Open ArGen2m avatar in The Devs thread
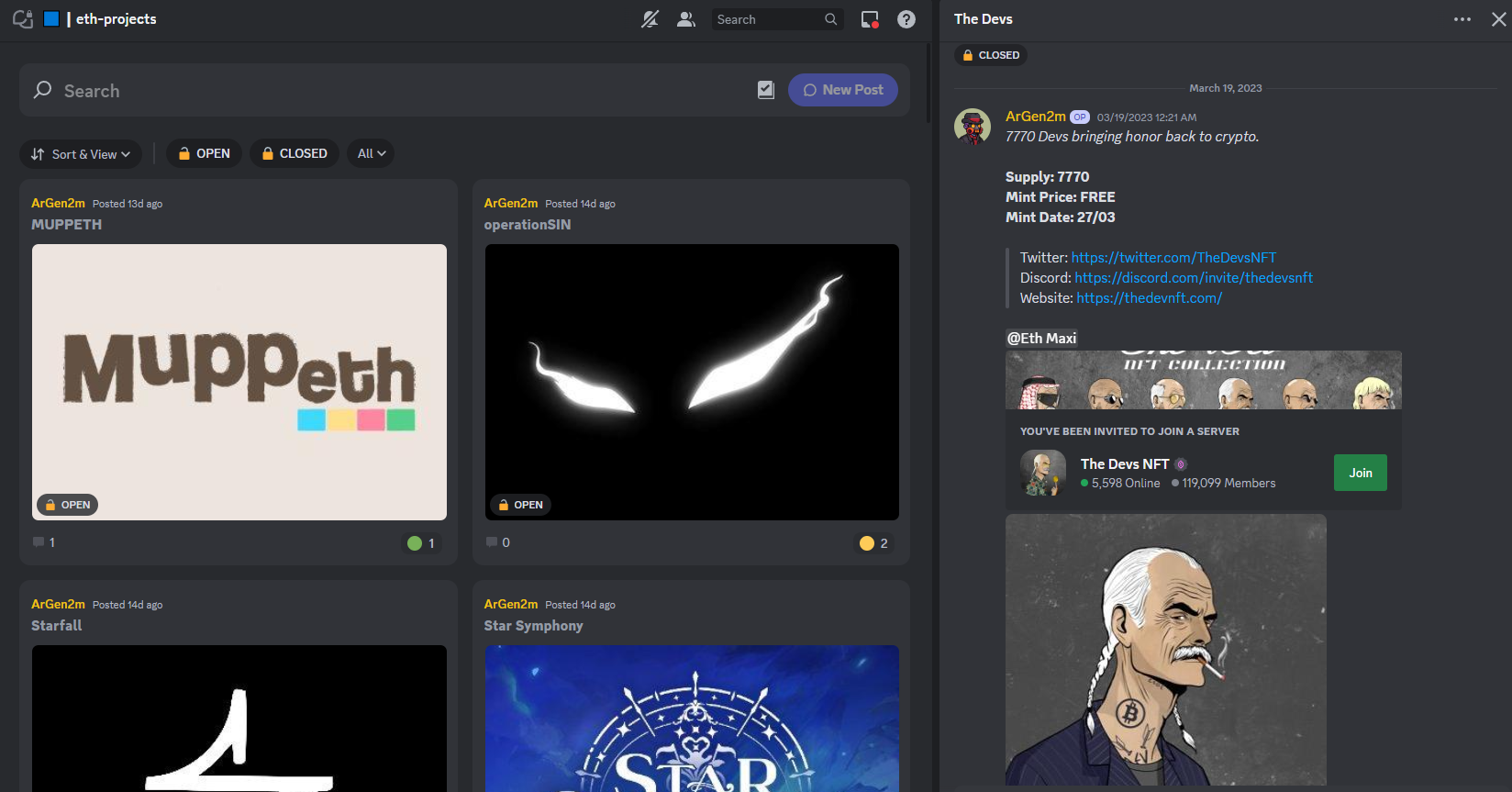The width and height of the screenshot is (1512, 792). point(973,127)
